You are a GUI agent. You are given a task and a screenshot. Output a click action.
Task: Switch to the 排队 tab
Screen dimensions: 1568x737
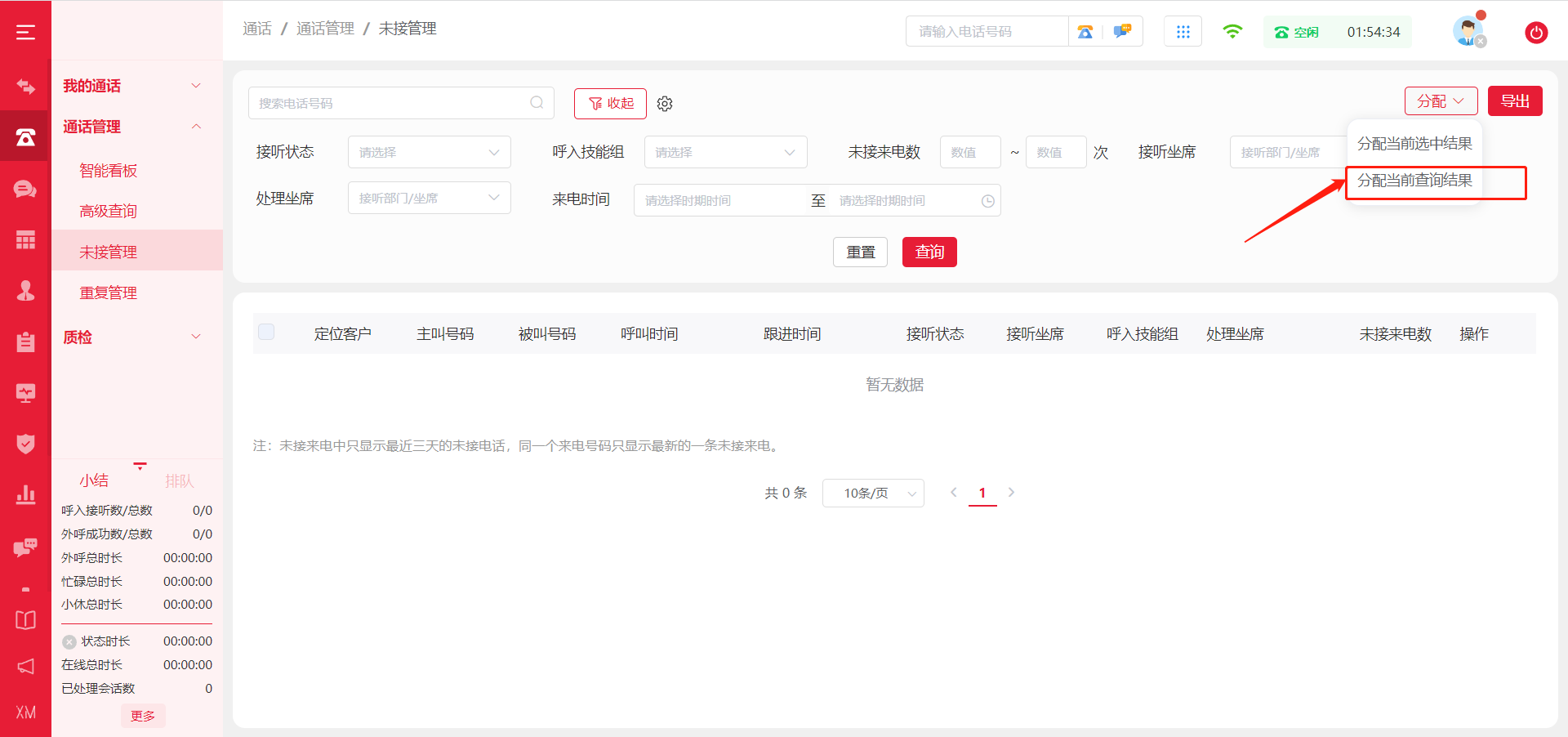click(x=179, y=480)
